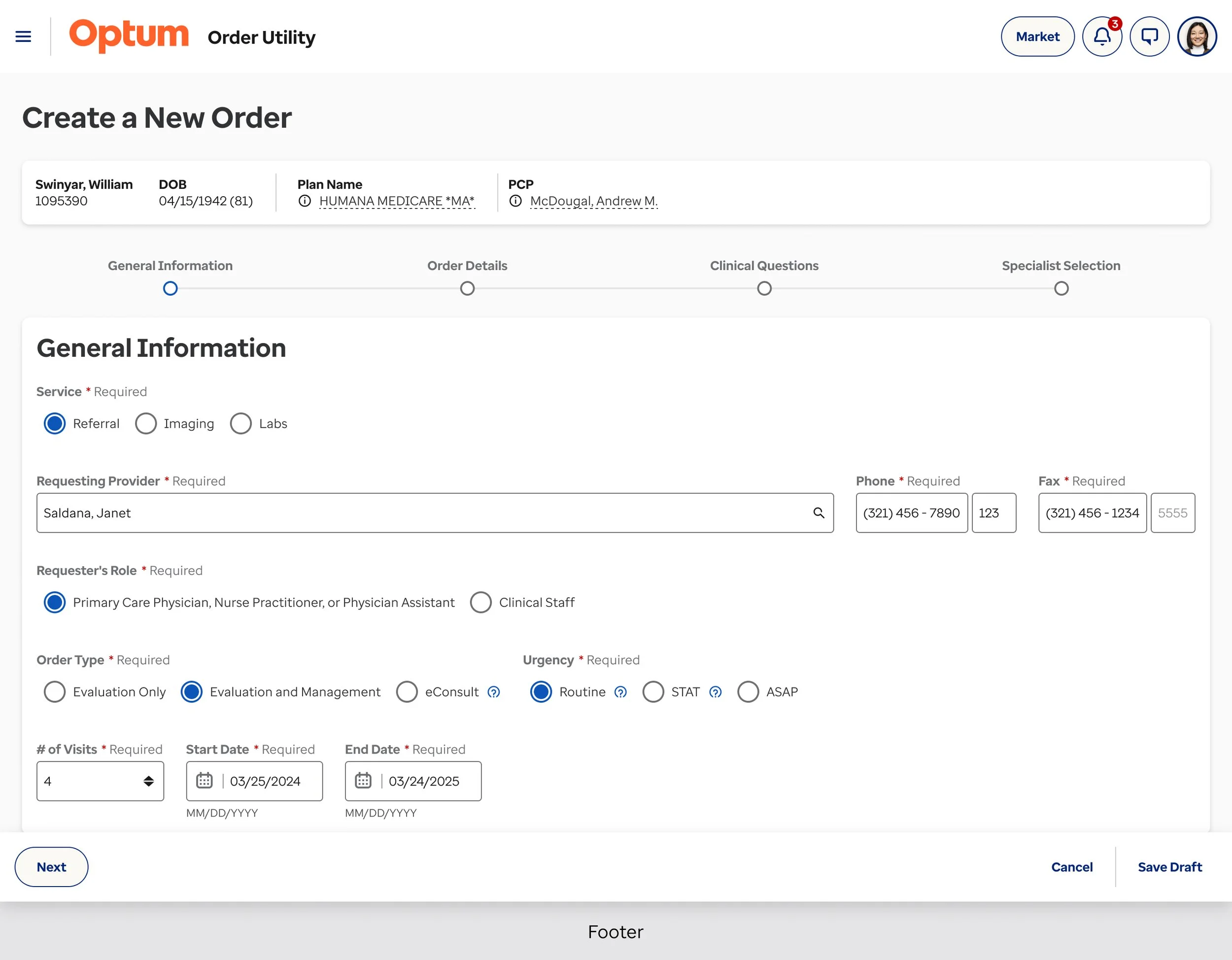Set urgency to STAT
The height and width of the screenshot is (960, 1232).
[x=653, y=692]
